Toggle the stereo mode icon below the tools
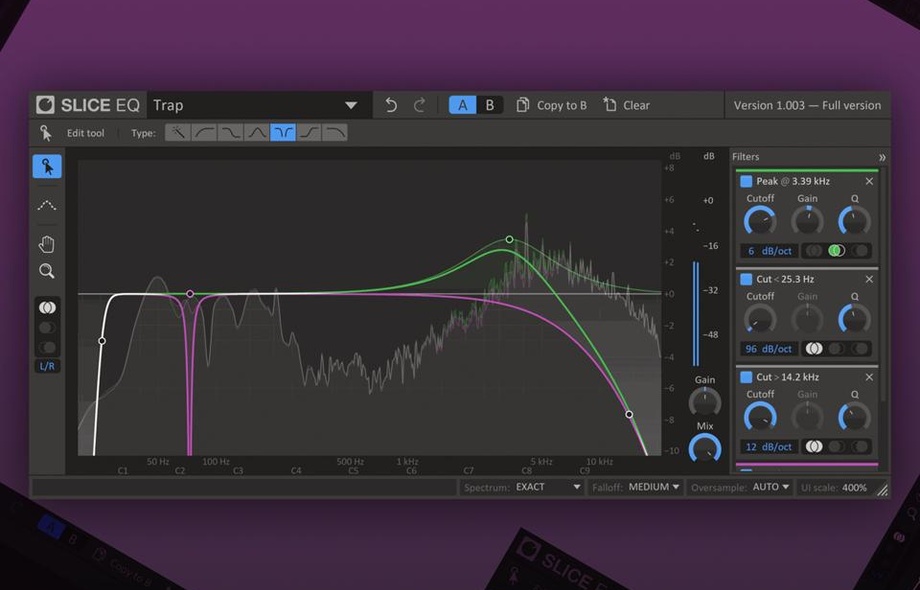The height and width of the screenshot is (590, 920). coord(47,307)
